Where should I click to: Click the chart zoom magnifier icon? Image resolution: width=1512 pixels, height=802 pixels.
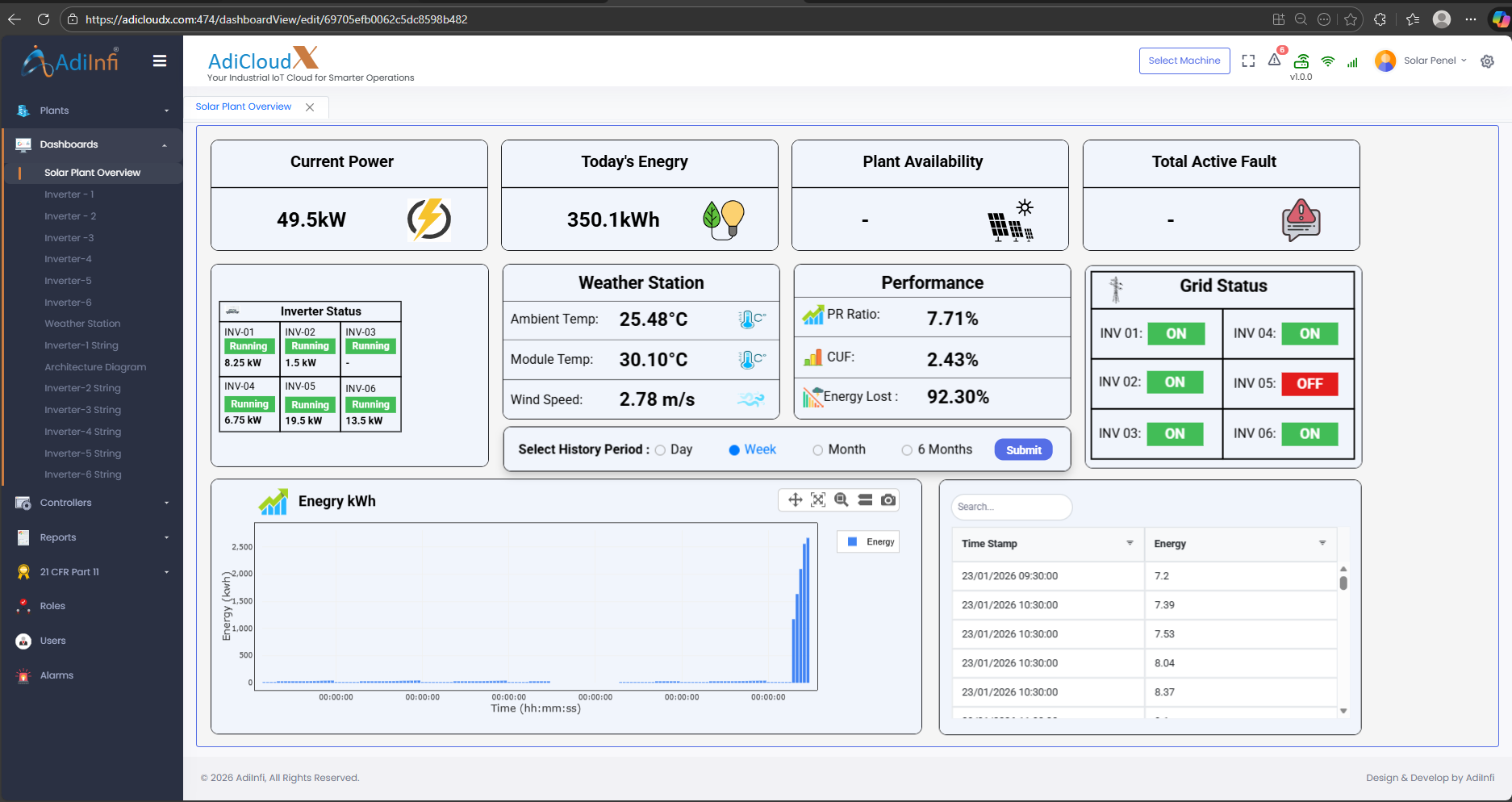[842, 500]
